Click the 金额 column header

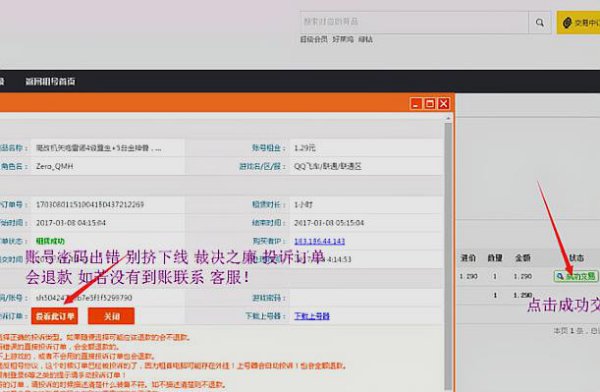(x=523, y=258)
